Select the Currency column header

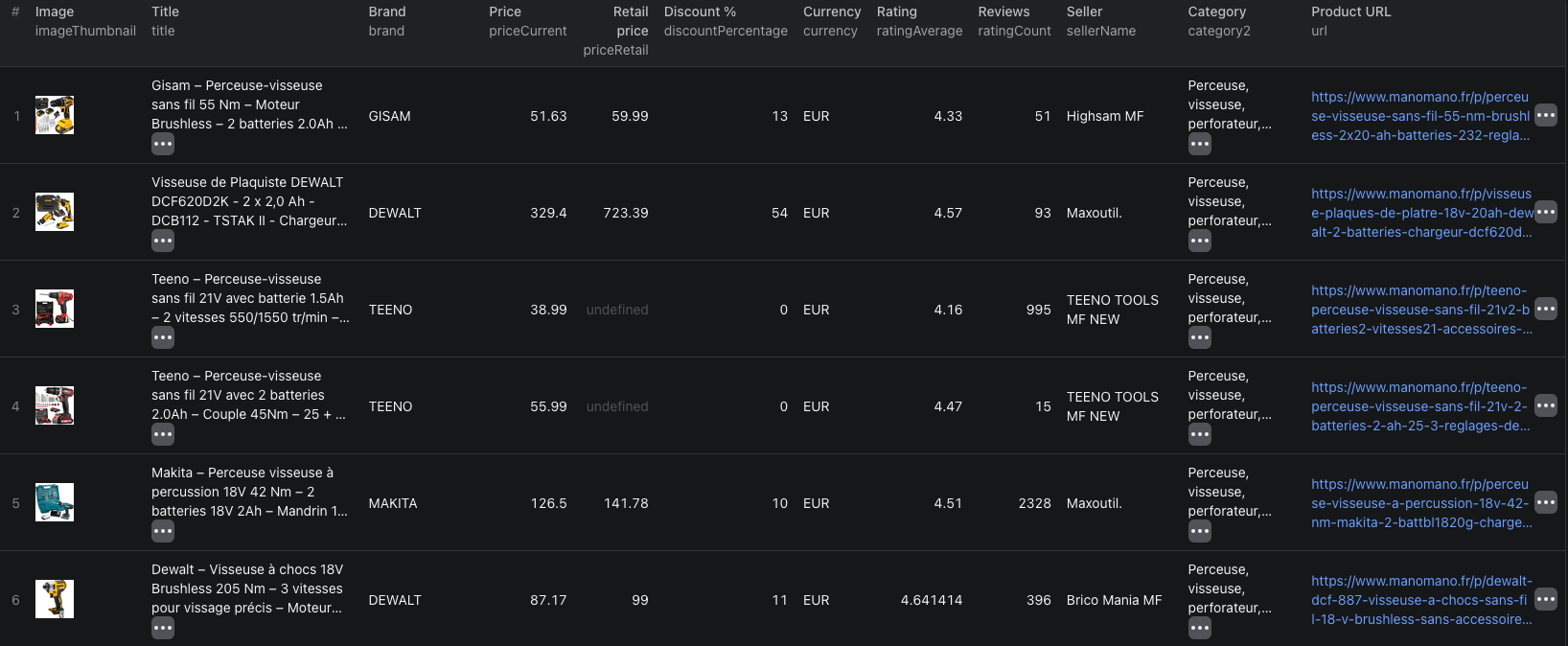click(x=832, y=21)
